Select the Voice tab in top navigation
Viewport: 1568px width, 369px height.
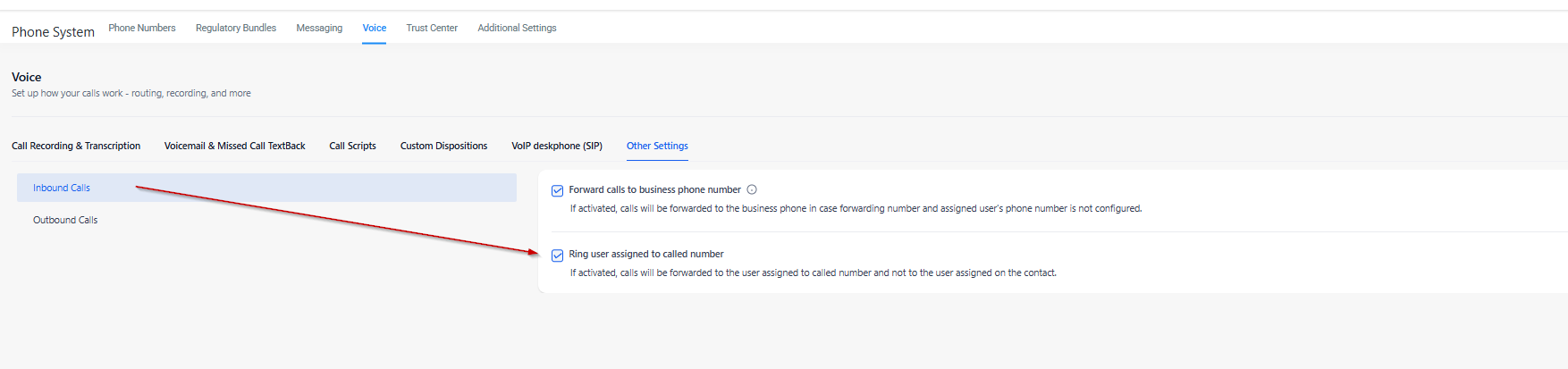(x=375, y=28)
